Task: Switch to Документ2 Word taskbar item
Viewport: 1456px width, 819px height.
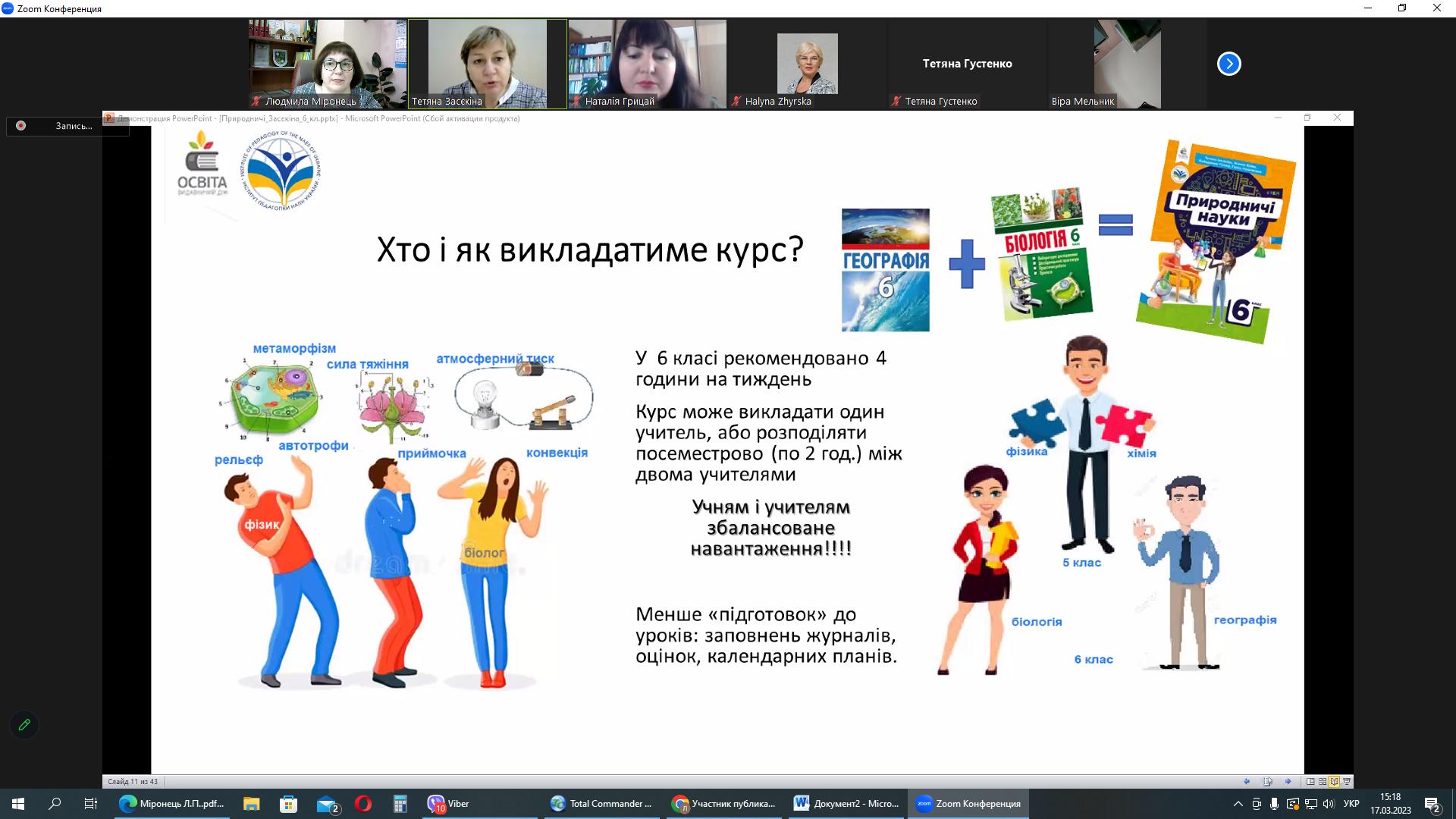Action: [x=846, y=804]
